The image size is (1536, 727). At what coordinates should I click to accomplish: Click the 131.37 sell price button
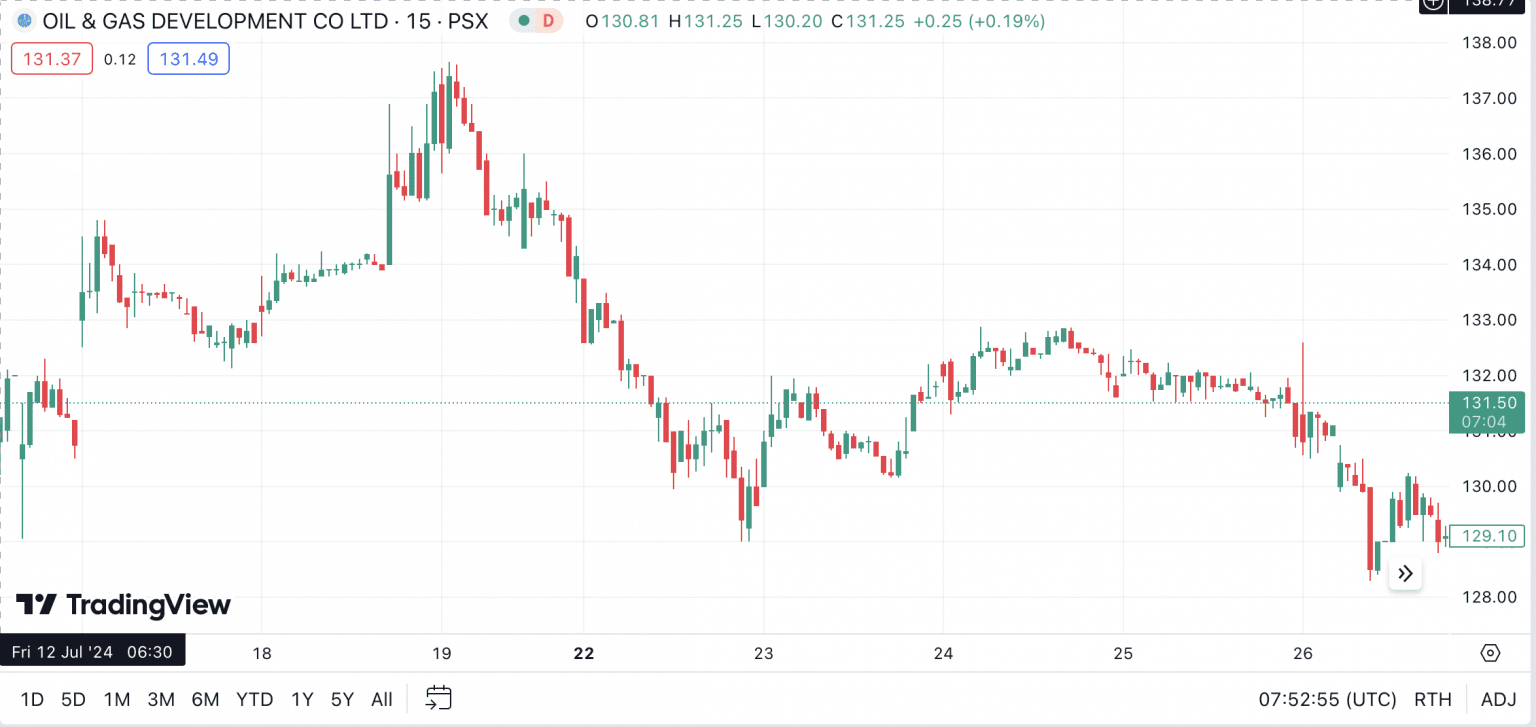51,58
